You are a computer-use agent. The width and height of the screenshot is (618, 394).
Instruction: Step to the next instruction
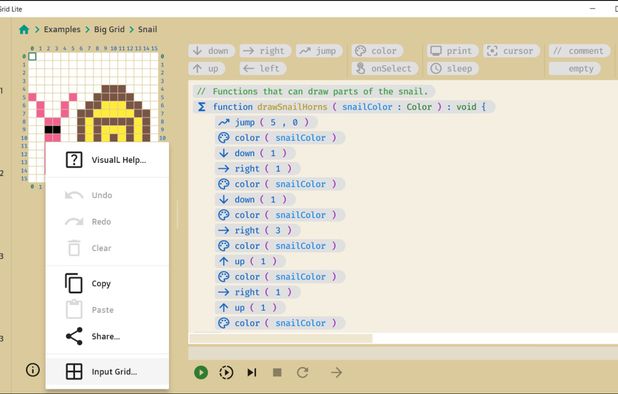(x=252, y=372)
